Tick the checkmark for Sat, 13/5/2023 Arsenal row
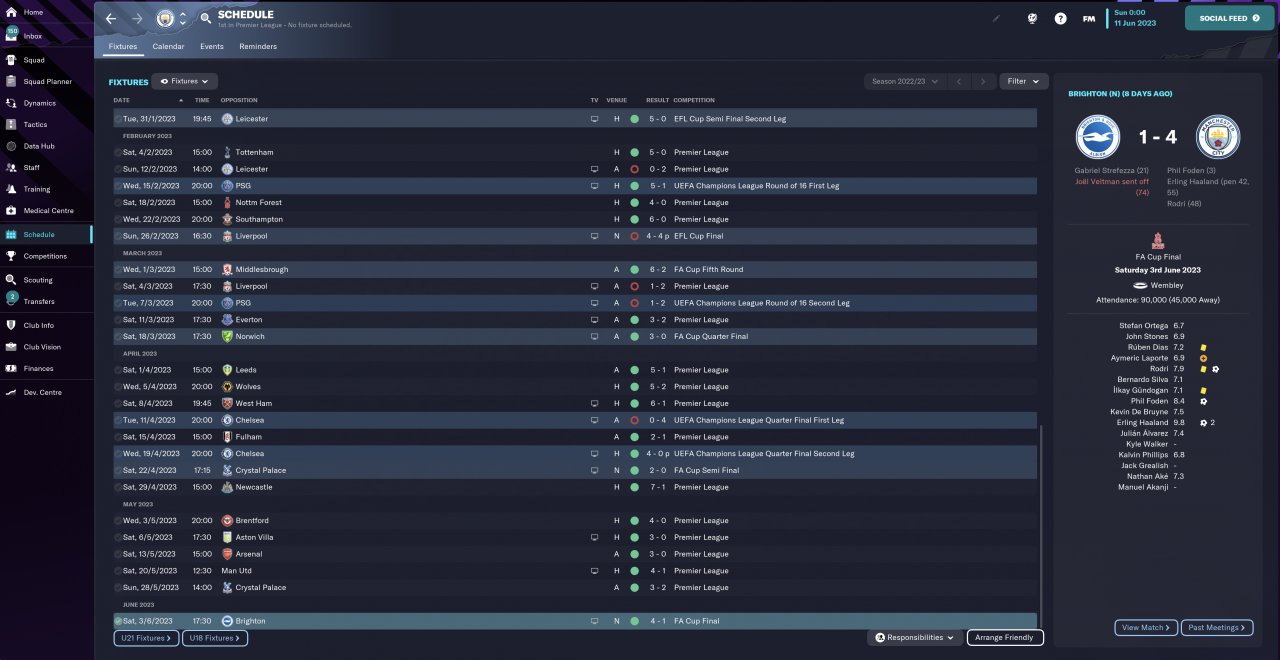 118,554
